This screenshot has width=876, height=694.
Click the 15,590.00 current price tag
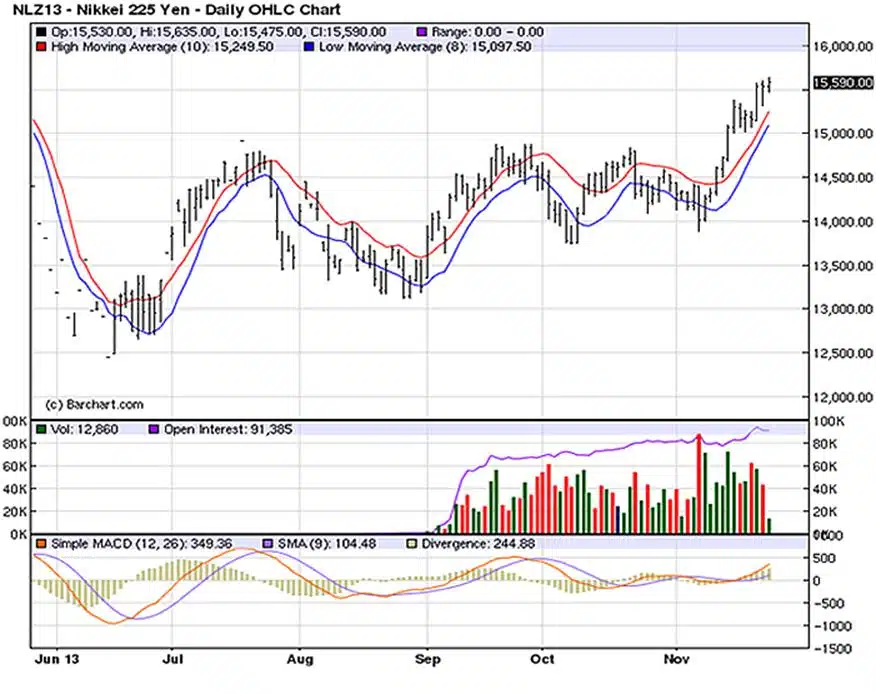point(840,84)
